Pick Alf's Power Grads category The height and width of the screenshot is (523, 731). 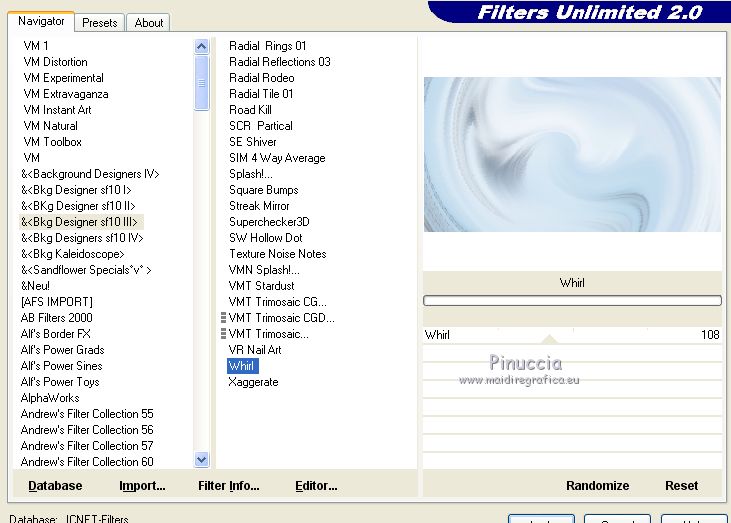coord(62,350)
